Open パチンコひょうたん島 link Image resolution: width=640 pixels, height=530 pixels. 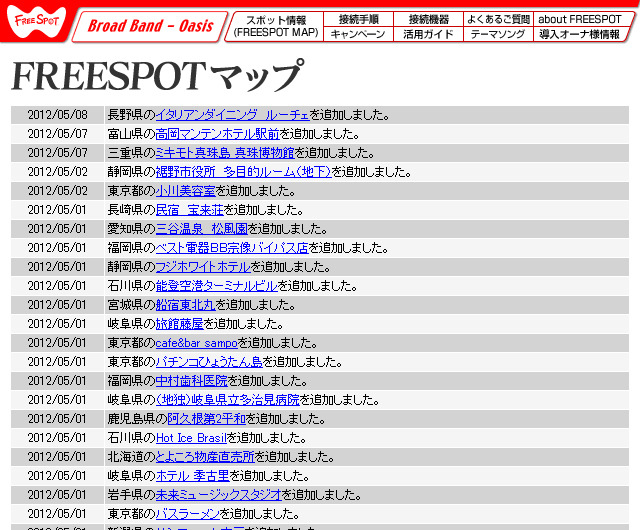(x=209, y=361)
